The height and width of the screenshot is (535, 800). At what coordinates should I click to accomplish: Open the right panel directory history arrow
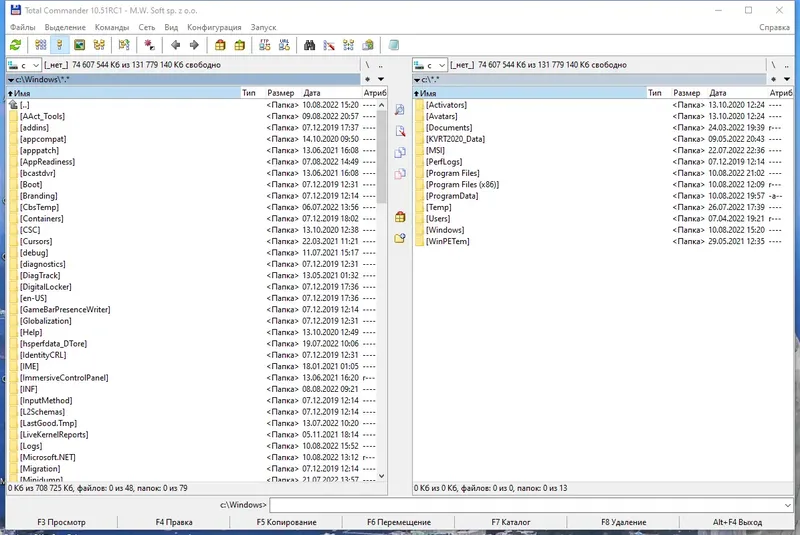[x=787, y=79]
